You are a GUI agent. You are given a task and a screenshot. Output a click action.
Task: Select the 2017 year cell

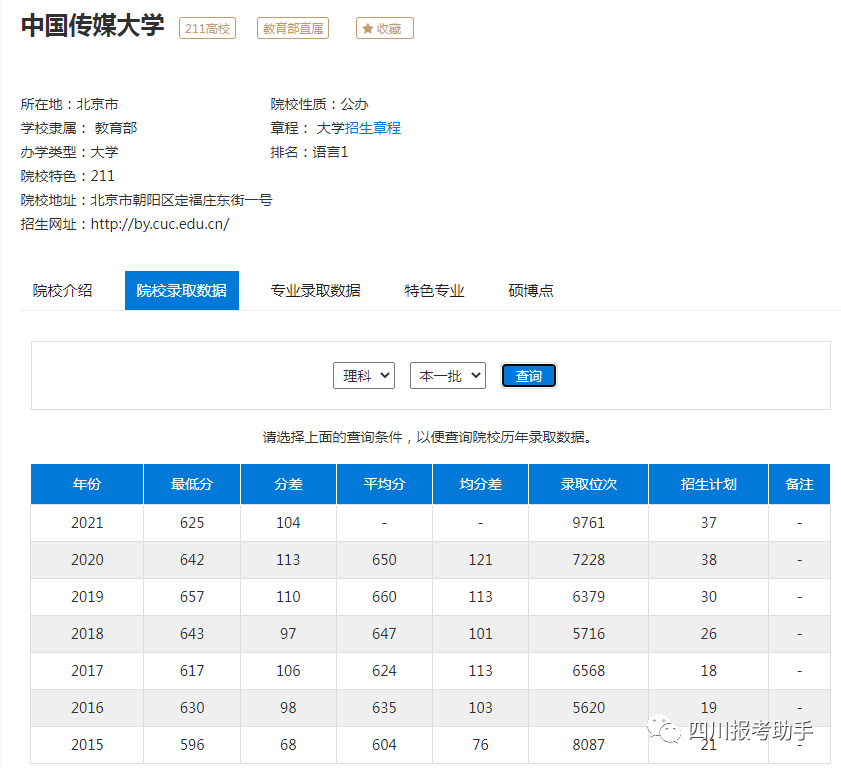tap(87, 671)
